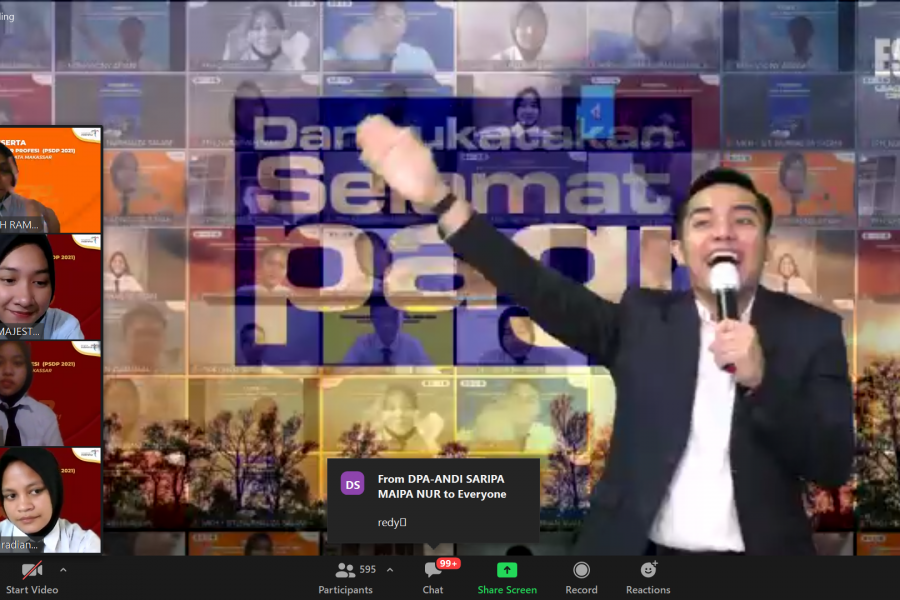This screenshot has height=600, width=900.
Task: Open the Participants panel icon
Action: point(346,570)
